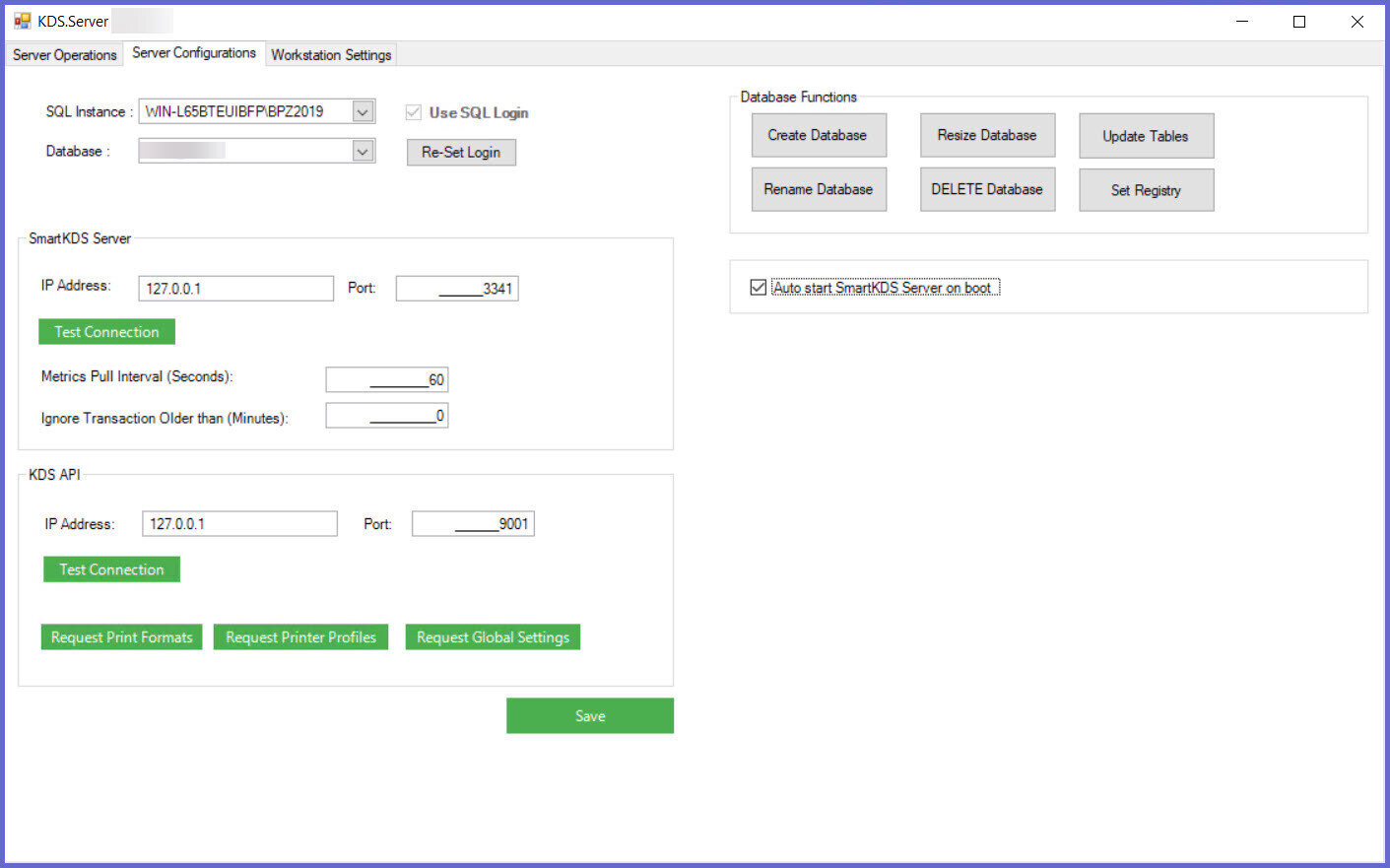
Task: Click the Resize Database button
Action: (987, 136)
